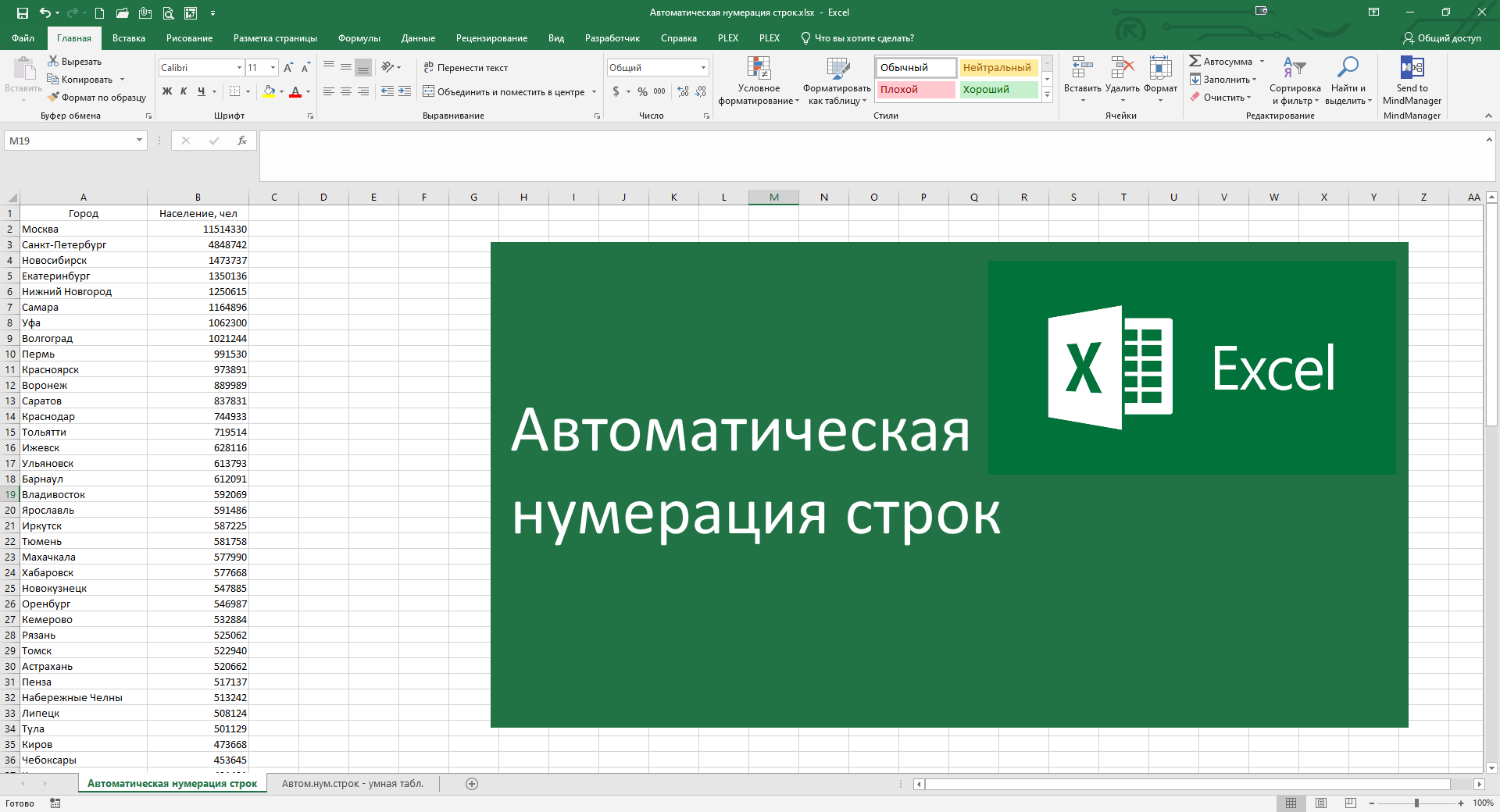Open the Автом.нум.строк - умная табл. sheet
This screenshot has width=1500, height=812.
(x=353, y=784)
